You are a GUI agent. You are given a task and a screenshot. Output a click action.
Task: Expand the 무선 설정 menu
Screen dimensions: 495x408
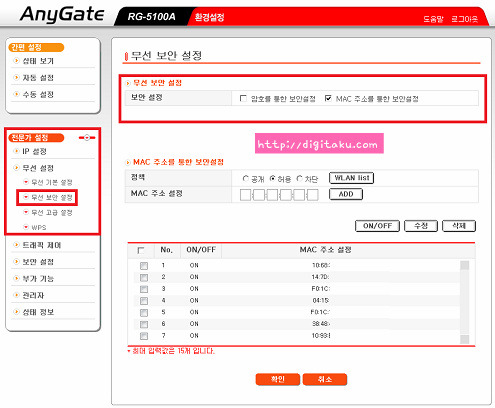click(38, 168)
